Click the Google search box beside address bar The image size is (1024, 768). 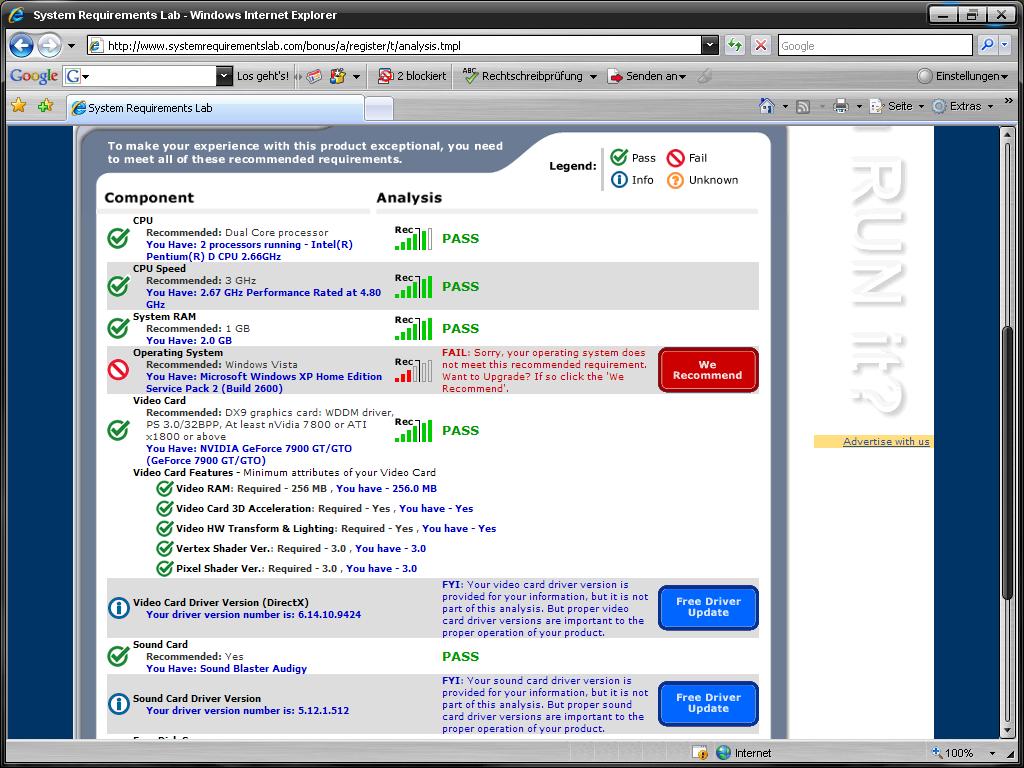876,46
